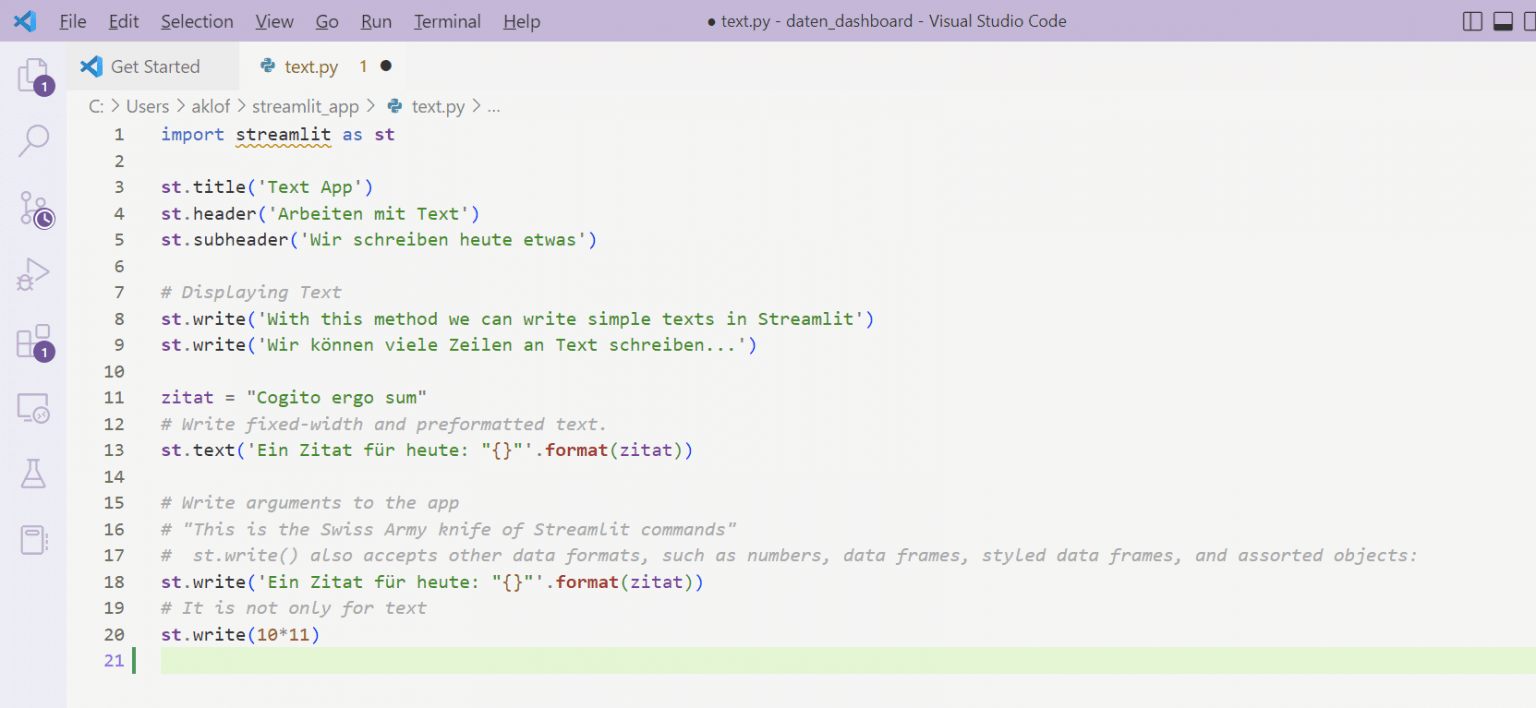Open the Users breadcrumb segment
The width and height of the screenshot is (1536, 708).
point(147,106)
